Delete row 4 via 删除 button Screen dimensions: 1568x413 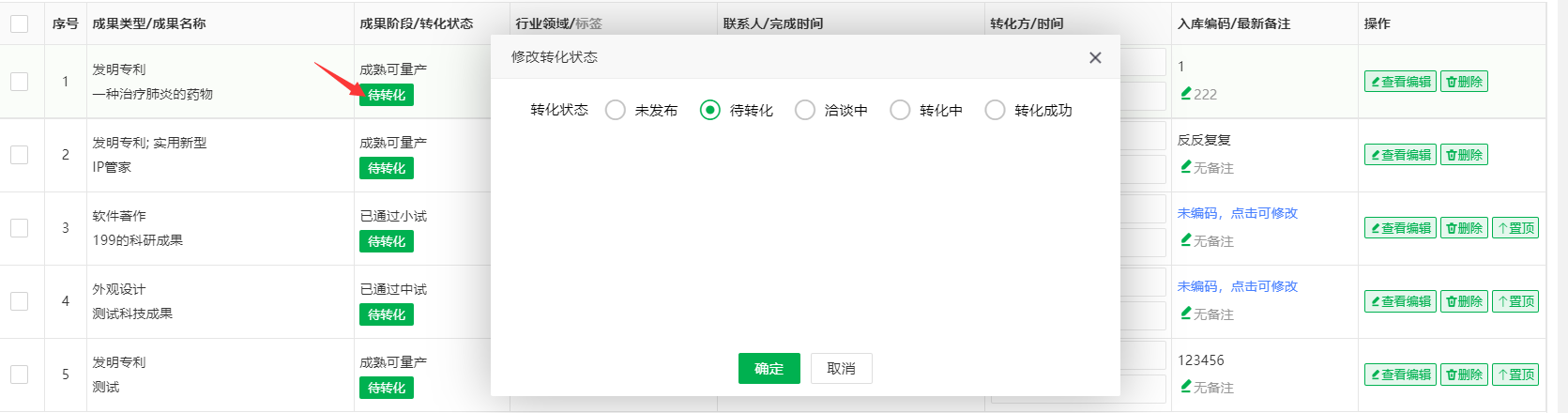click(1464, 301)
